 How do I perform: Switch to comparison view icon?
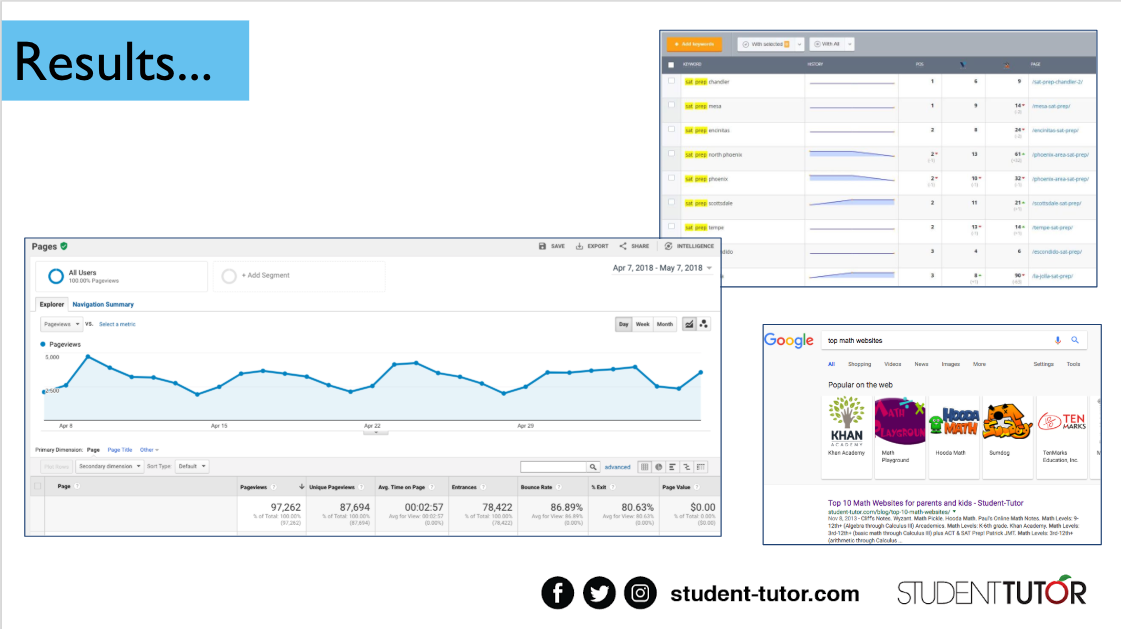[x=687, y=467]
